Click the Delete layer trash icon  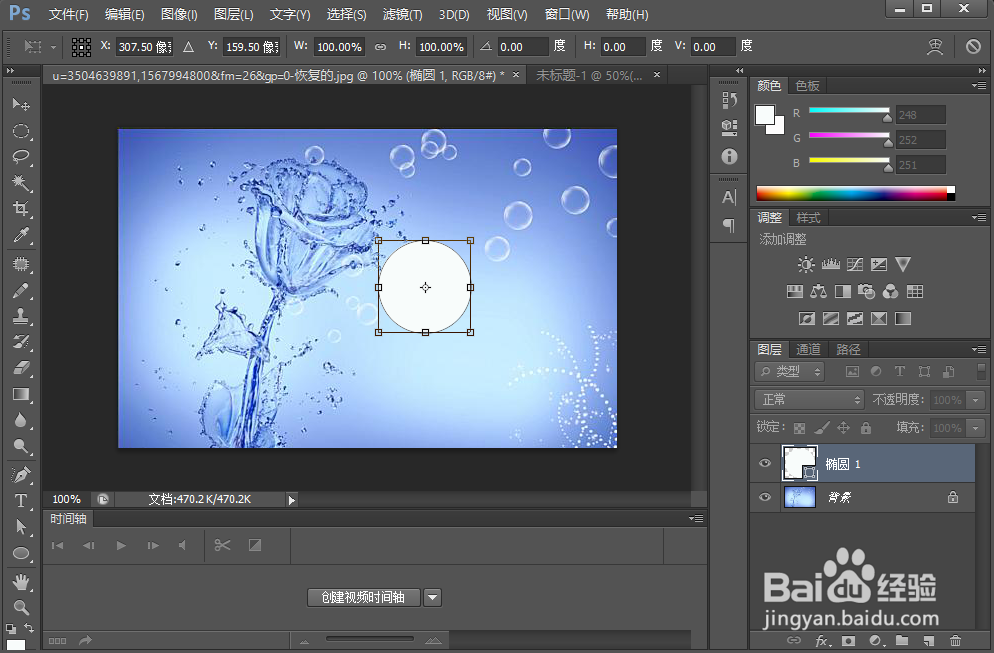pyautogui.click(x=955, y=640)
